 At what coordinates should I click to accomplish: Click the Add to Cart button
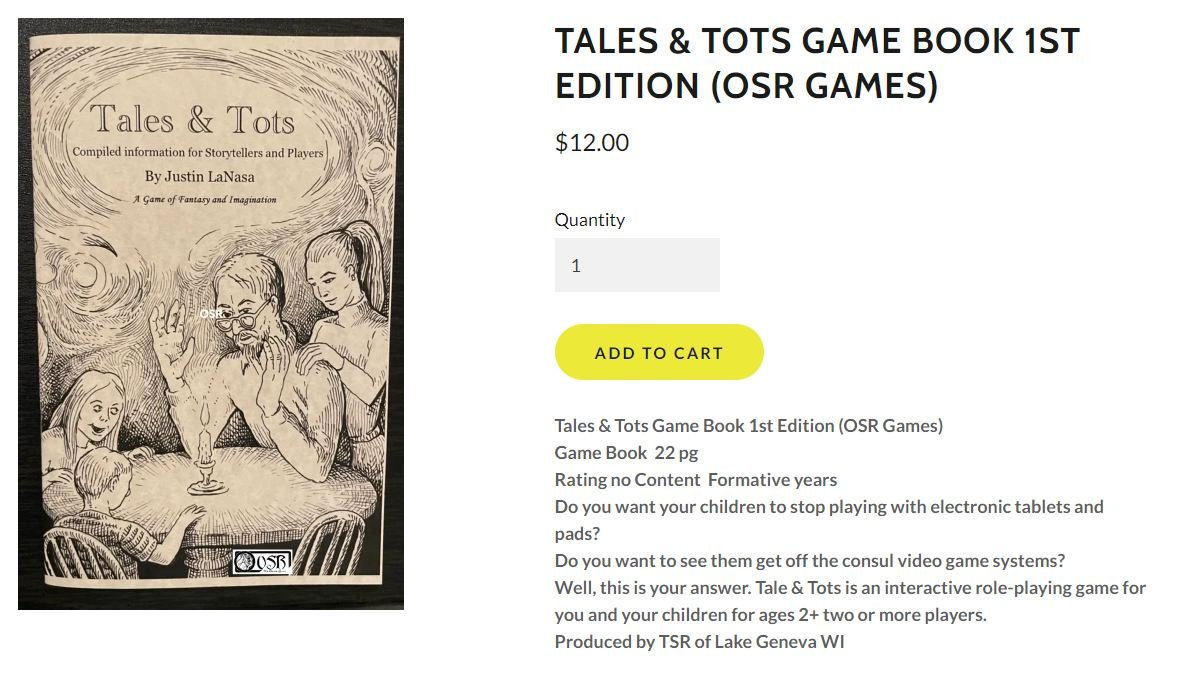tap(659, 352)
